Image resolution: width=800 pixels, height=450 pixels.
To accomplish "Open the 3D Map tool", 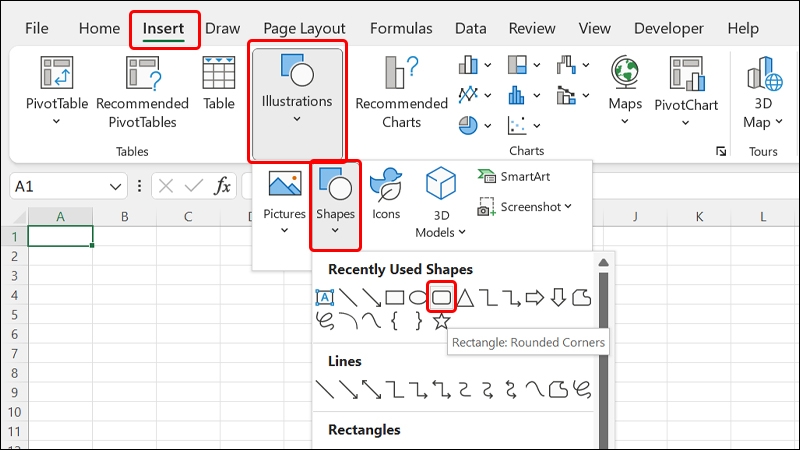I will tap(764, 92).
